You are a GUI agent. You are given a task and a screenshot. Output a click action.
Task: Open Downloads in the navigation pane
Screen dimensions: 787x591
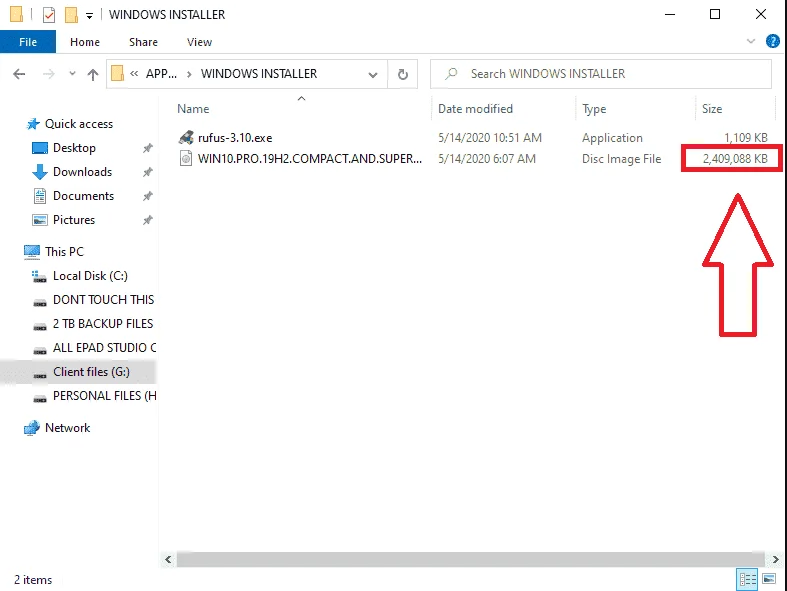click(82, 172)
